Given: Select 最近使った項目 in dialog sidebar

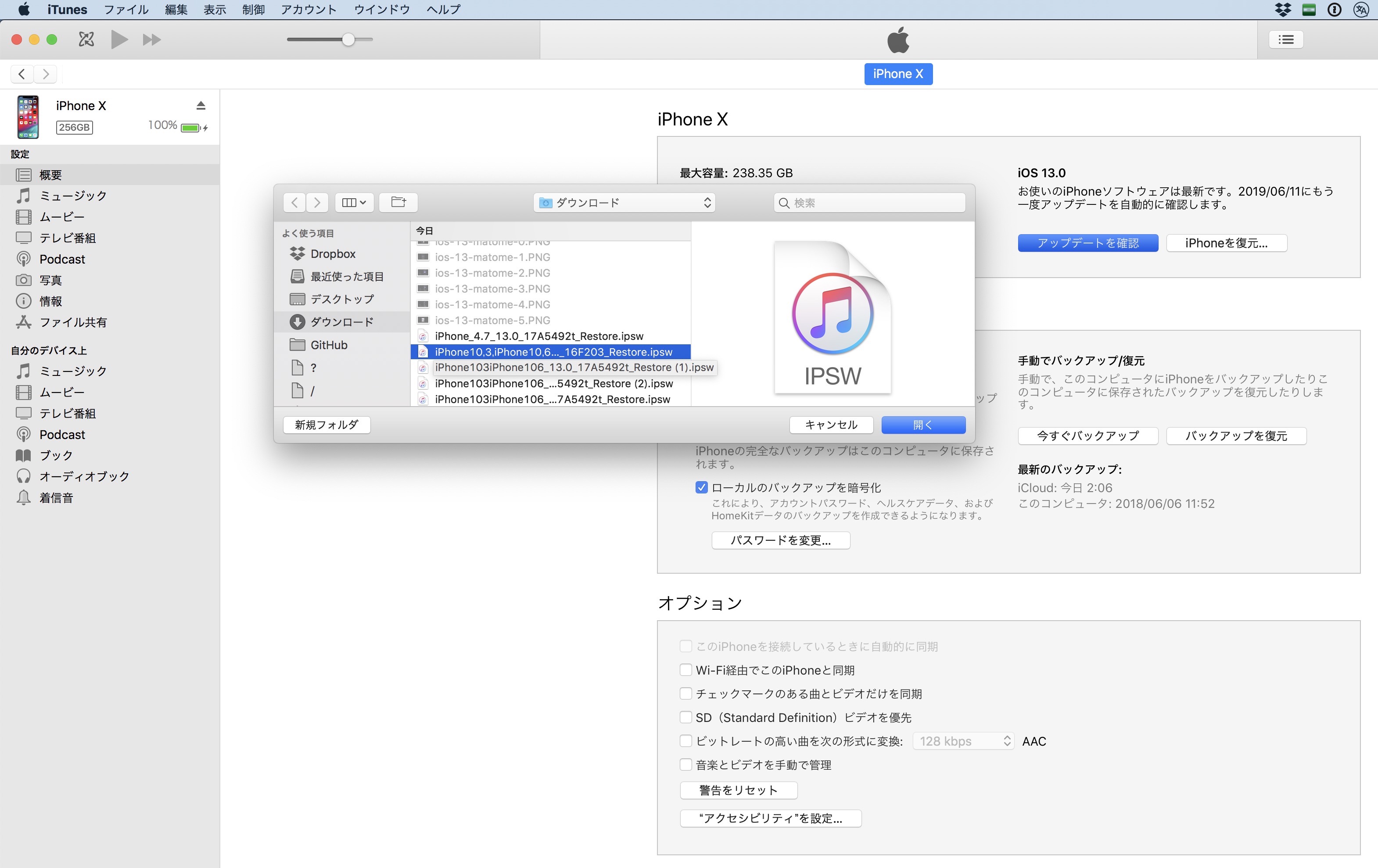Looking at the screenshot, I should click(x=342, y=276).
